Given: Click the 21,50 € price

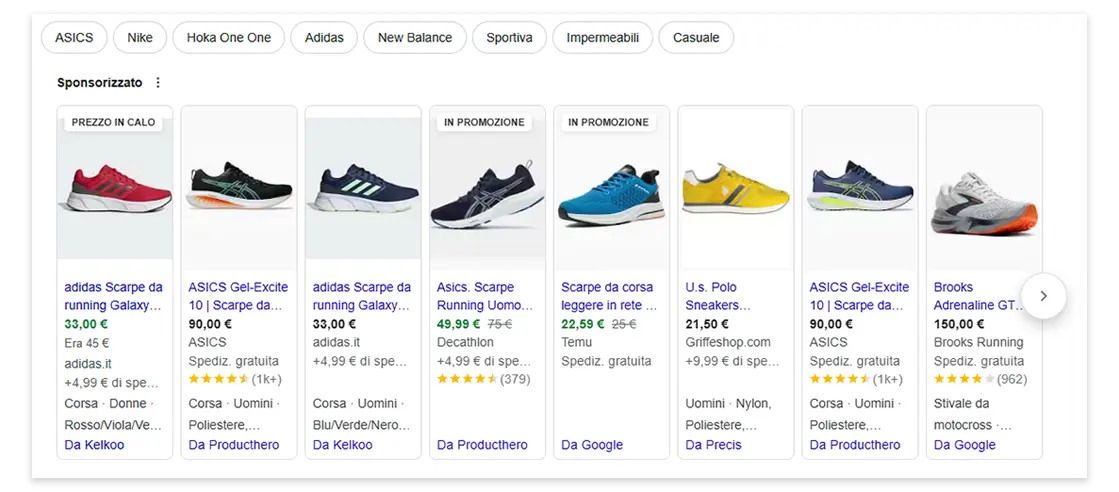Looking at the screenshot, I should coord(707,324).
